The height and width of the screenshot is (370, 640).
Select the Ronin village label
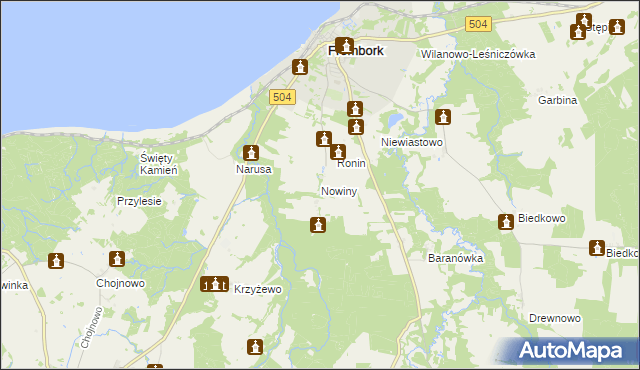click(351, 164)
